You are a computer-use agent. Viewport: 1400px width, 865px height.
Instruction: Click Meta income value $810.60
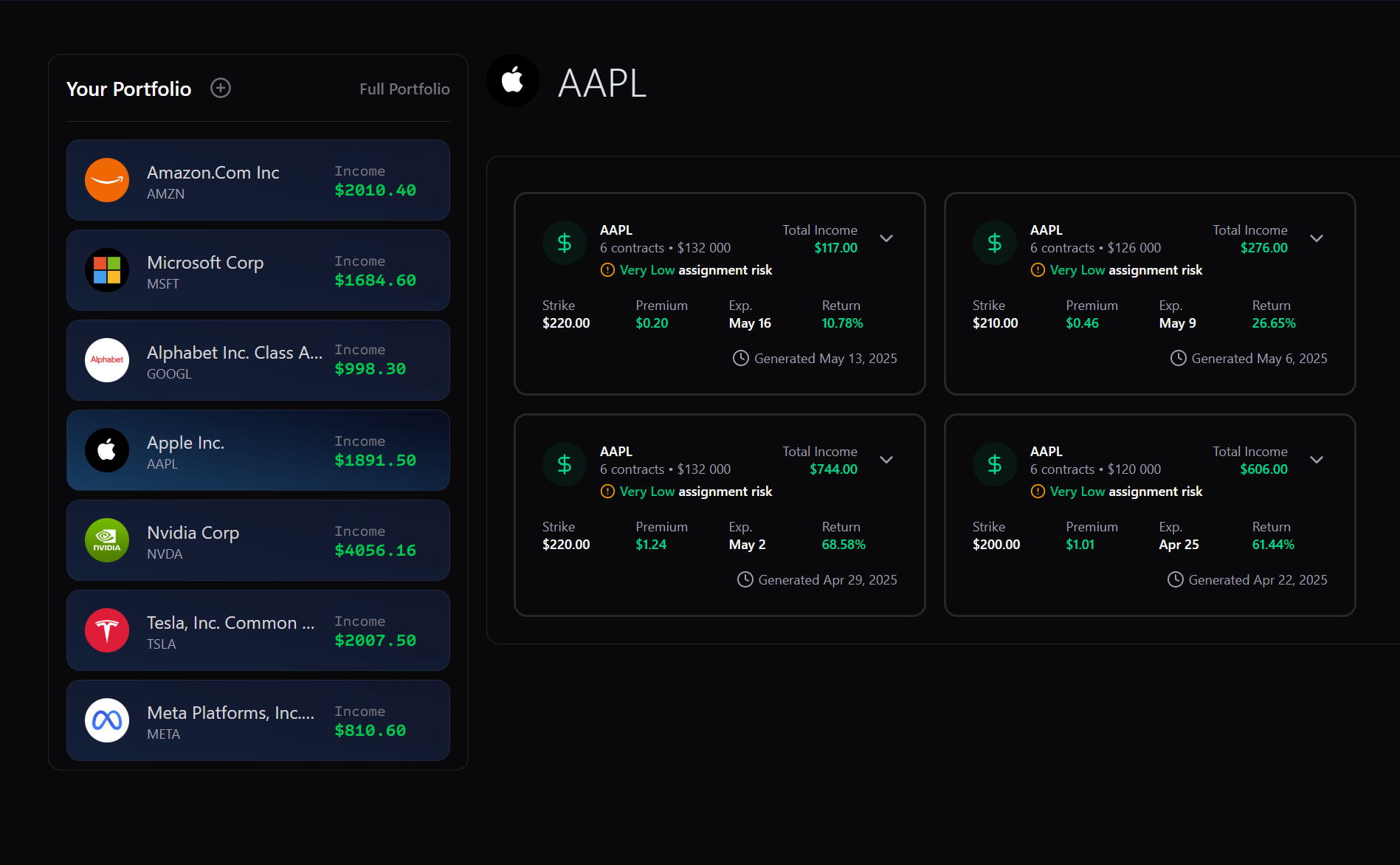tap(370, 731)
